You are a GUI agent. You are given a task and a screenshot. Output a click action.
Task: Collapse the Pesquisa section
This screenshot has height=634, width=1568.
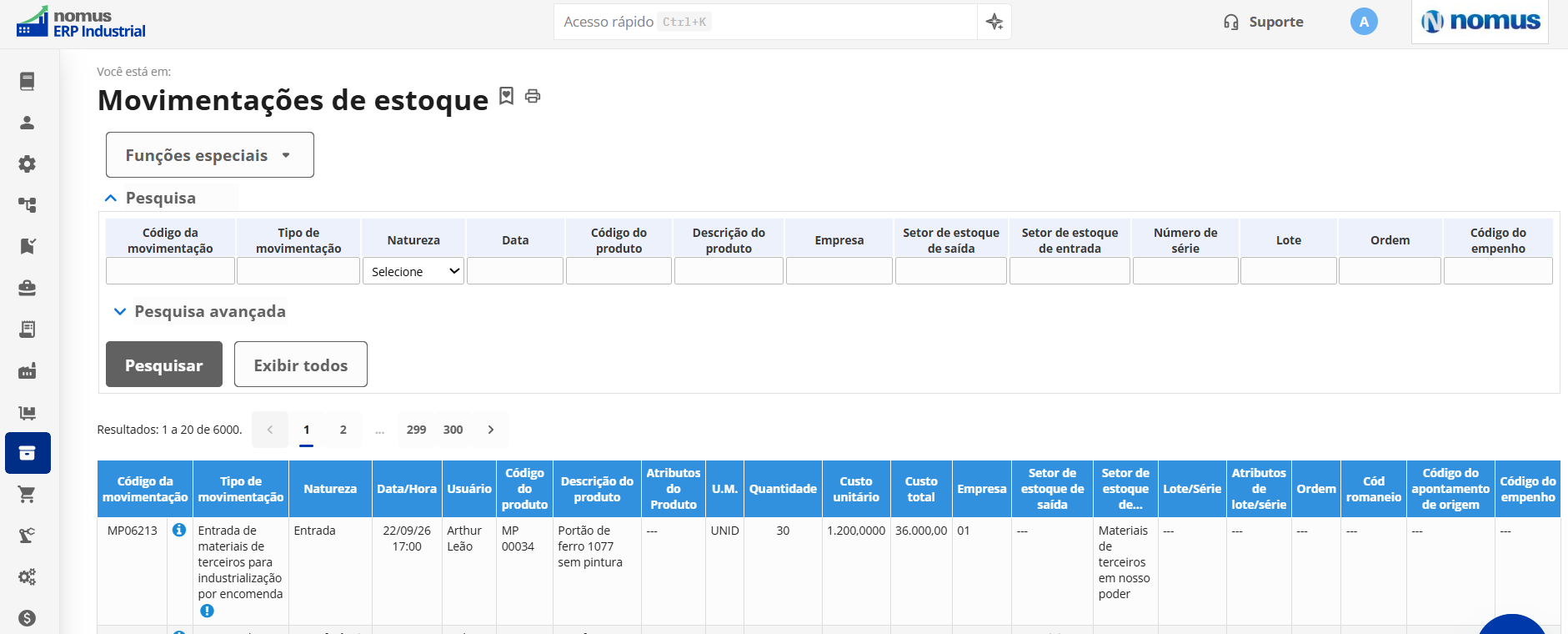point(150,198)
